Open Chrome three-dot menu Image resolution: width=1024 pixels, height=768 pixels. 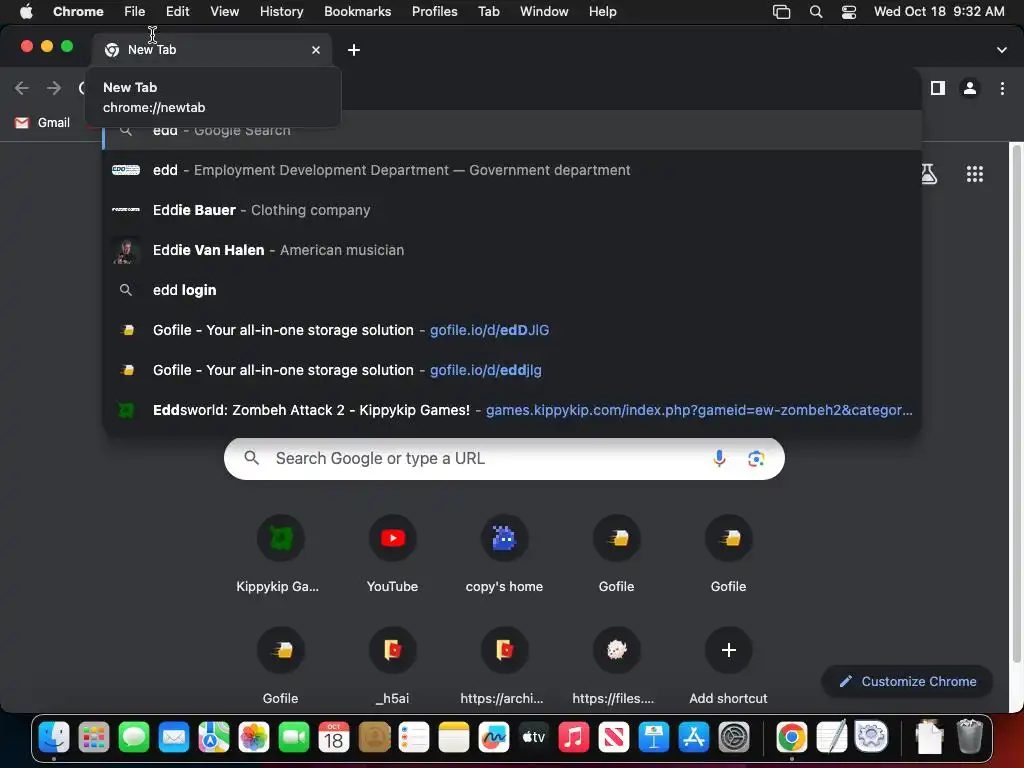click(x=1002, y=88)
